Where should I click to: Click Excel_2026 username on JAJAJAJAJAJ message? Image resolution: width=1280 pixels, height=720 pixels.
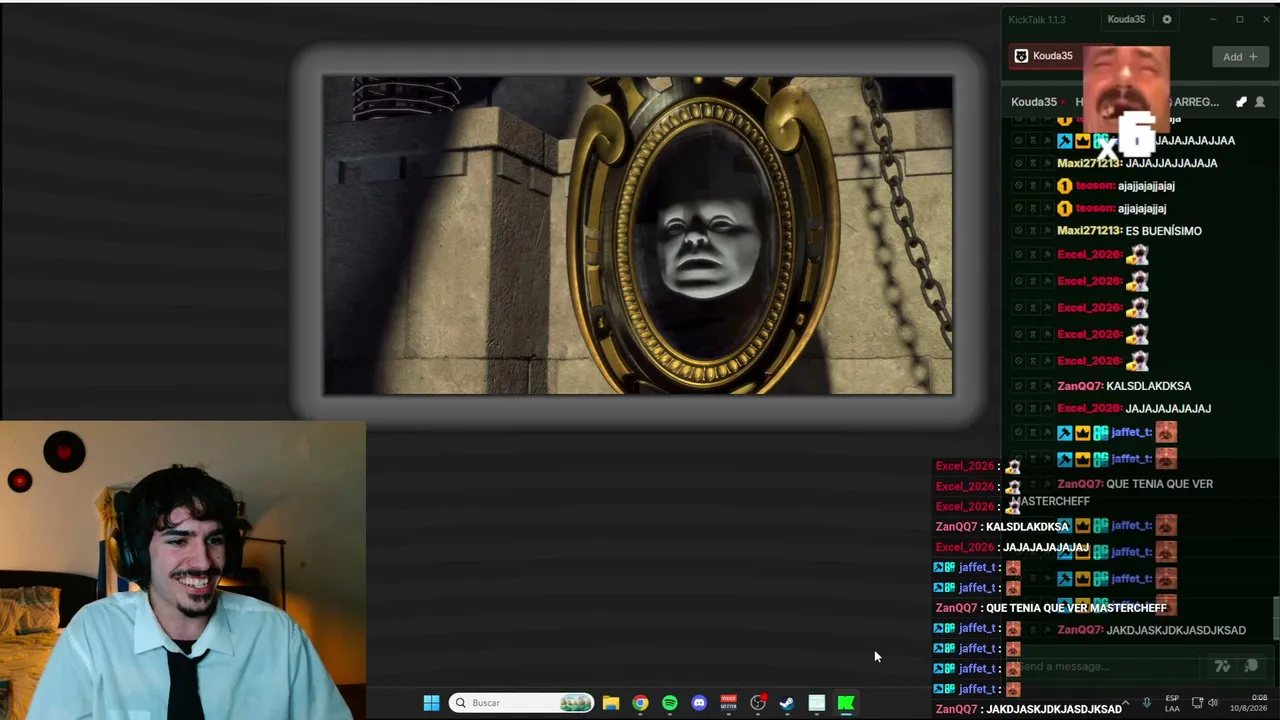1089,409
